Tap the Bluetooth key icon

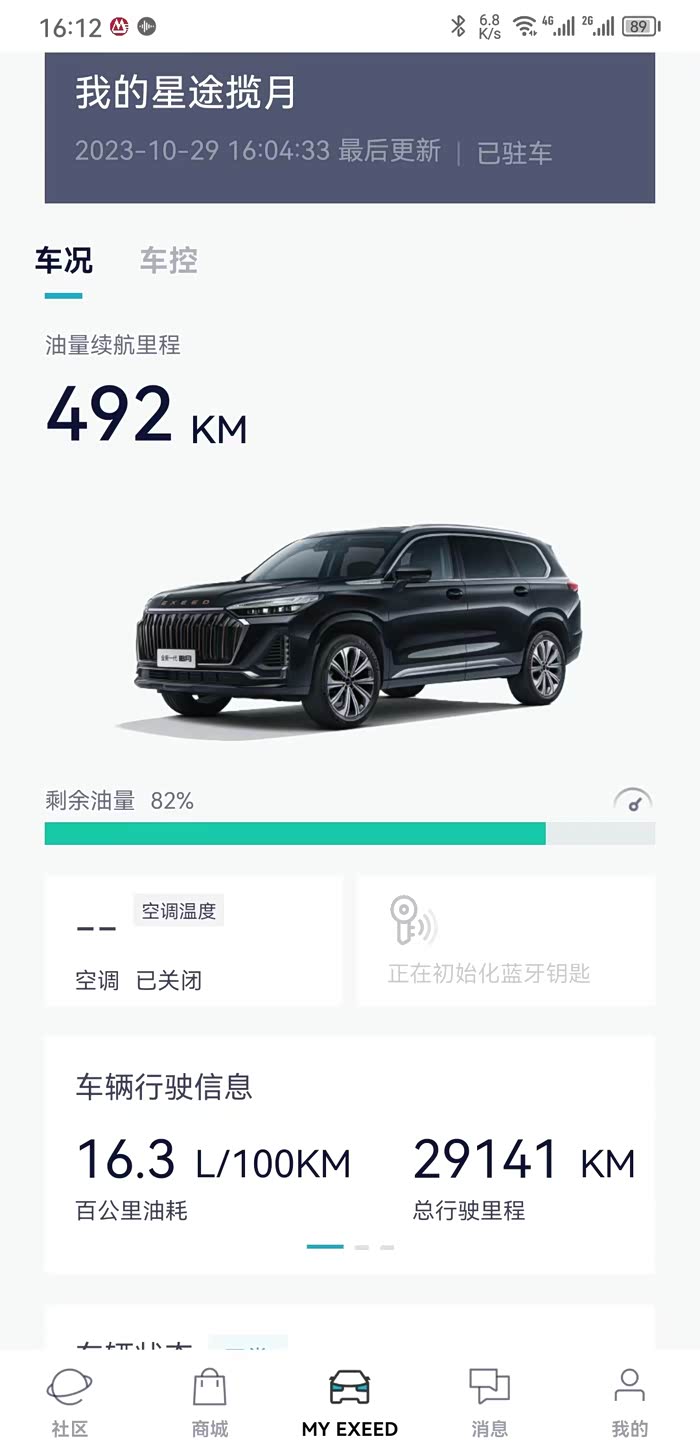413,921
